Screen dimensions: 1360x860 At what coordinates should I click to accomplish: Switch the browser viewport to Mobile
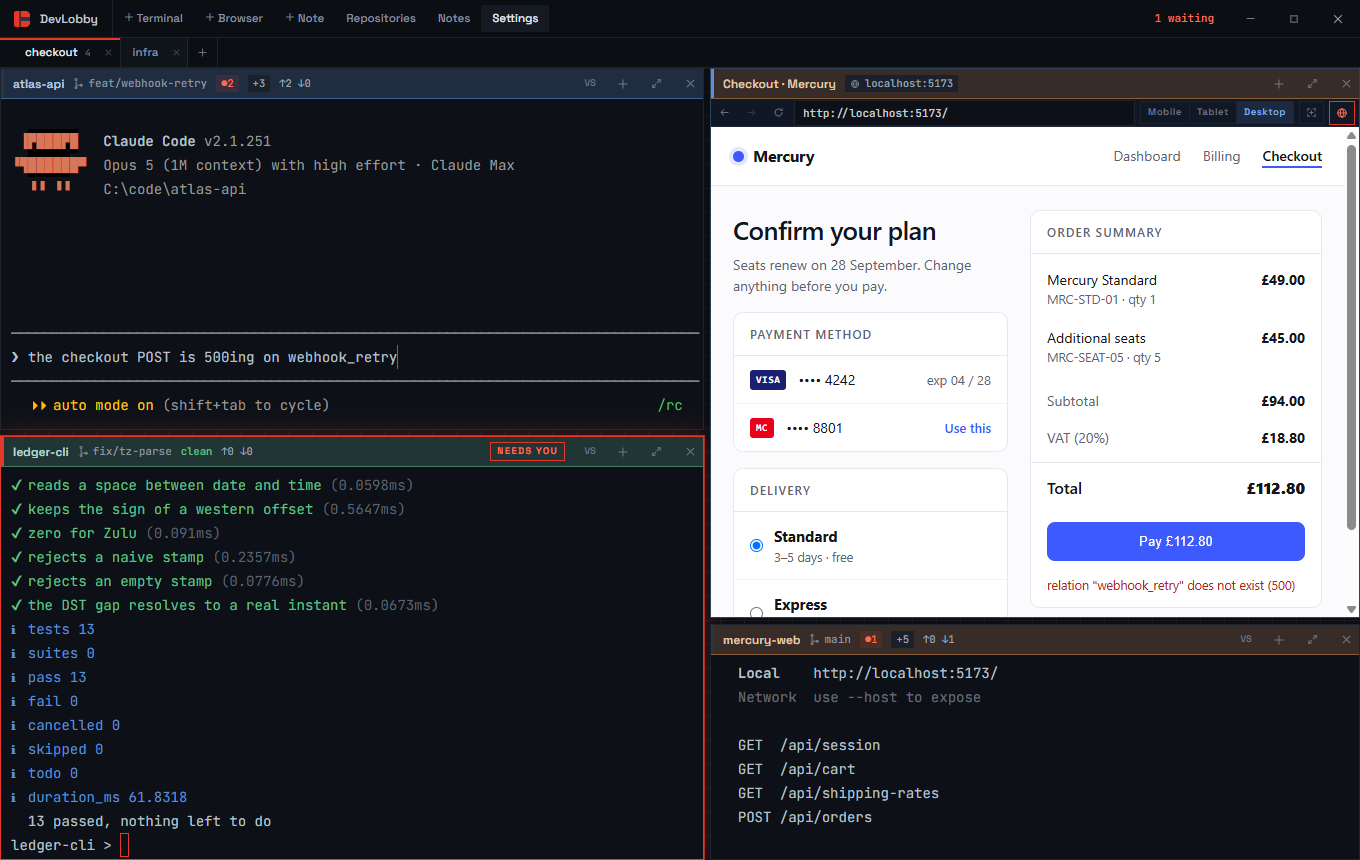point(1164,112)
